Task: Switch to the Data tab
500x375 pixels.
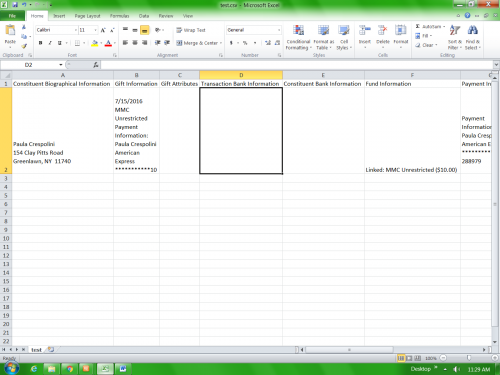Action: tap(144, 16)
